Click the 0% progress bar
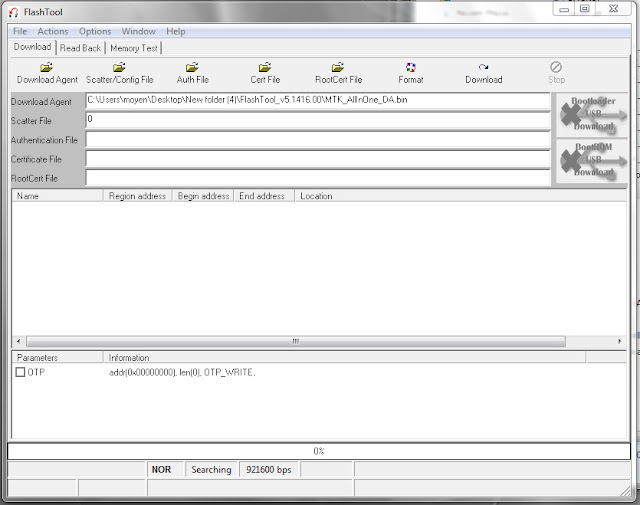 (319, 451)
